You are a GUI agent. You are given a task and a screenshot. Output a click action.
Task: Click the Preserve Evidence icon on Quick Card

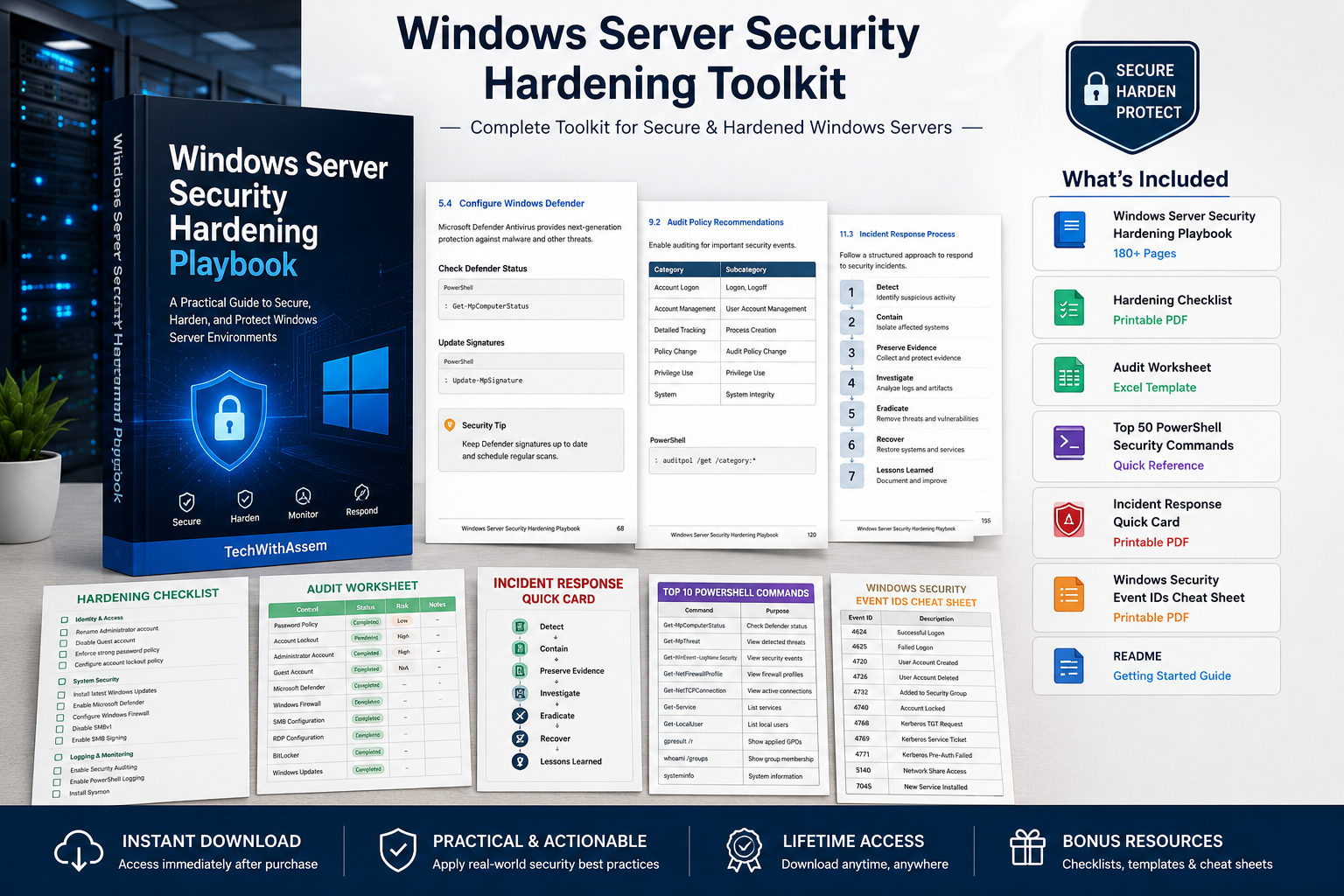[x=521, y=670]
